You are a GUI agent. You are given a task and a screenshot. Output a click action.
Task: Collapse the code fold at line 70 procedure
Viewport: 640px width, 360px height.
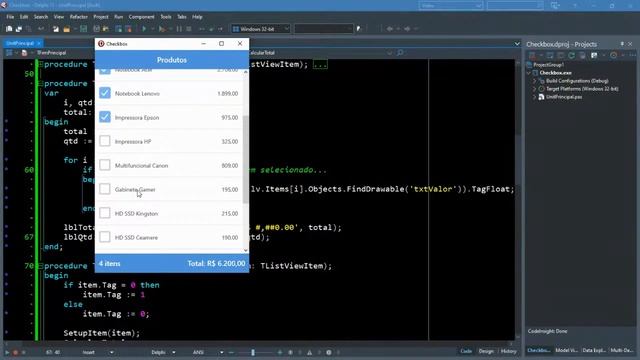(x=40, y=266)
